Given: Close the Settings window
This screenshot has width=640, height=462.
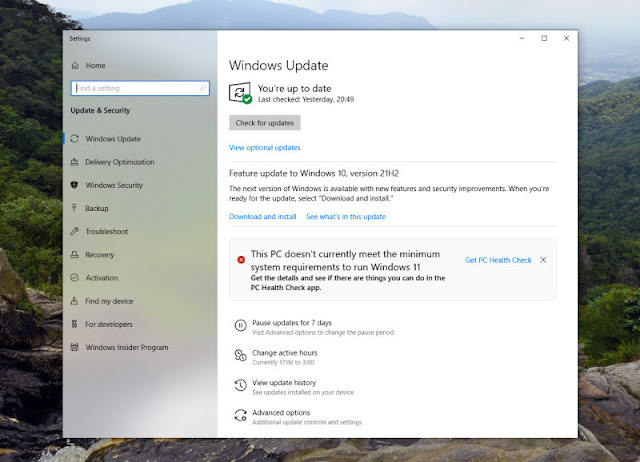Looking at the screenshot, I should [x=567, y=38].
